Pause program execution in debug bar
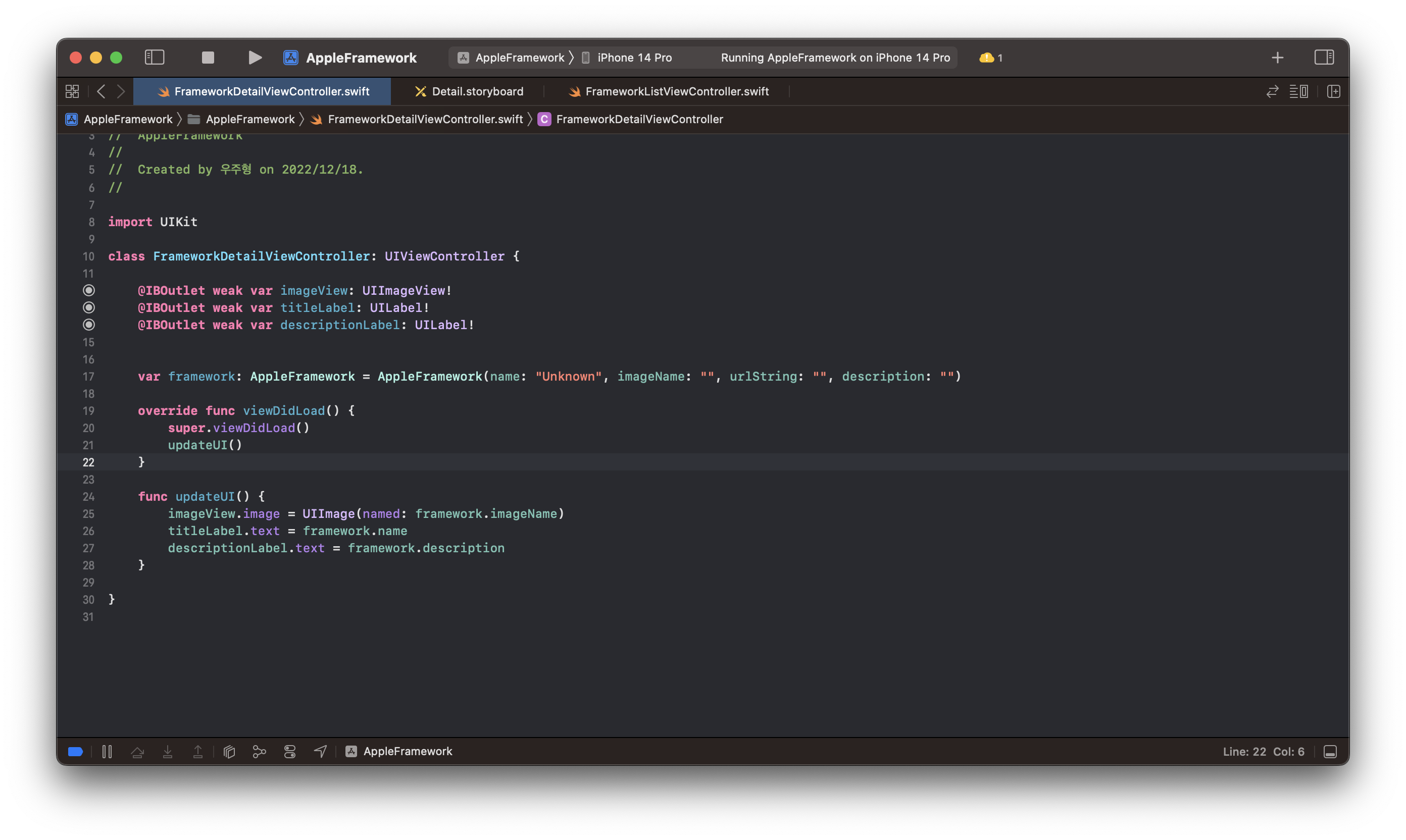The image size is (1406, 840). pos(107,751)
